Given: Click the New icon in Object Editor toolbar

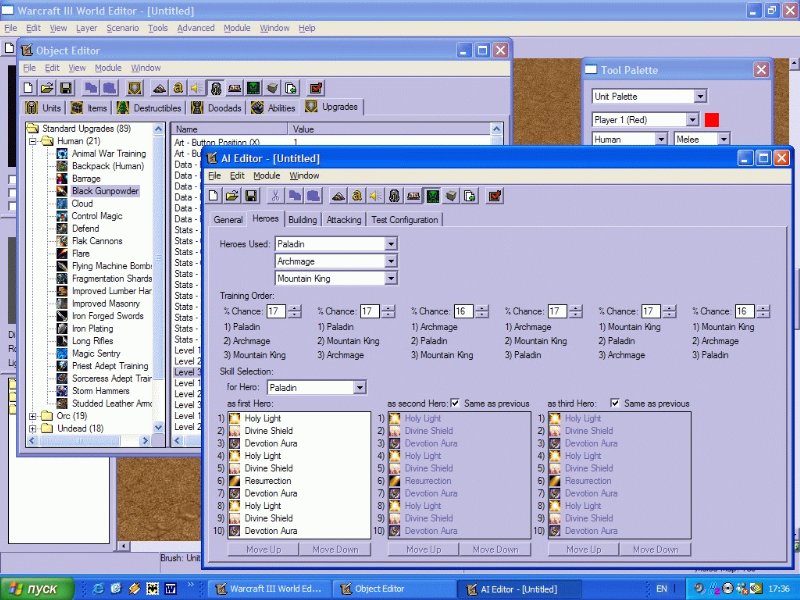Looking at the screenshot, I should pos(29,88).
